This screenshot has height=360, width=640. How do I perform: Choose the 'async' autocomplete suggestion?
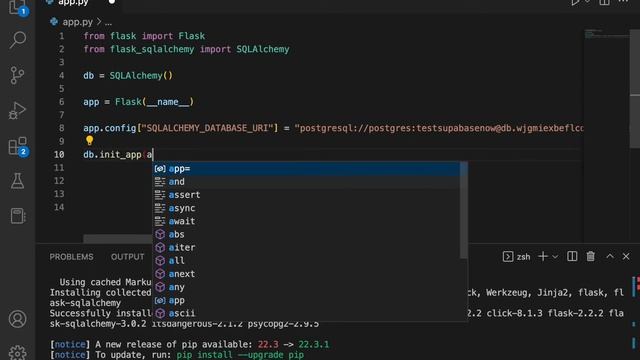[x=307, y=208]
